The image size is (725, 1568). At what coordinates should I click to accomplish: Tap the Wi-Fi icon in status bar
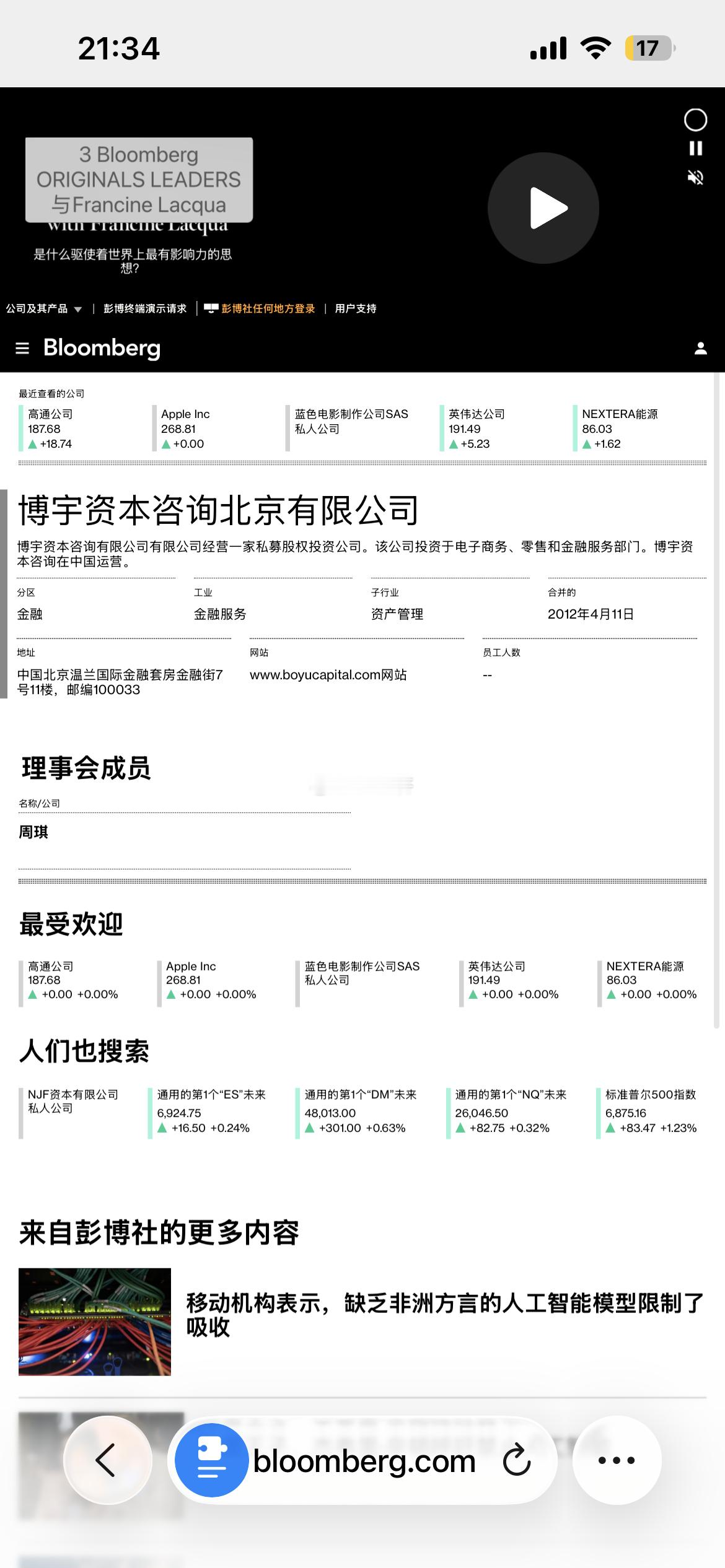tap(595, 48)
